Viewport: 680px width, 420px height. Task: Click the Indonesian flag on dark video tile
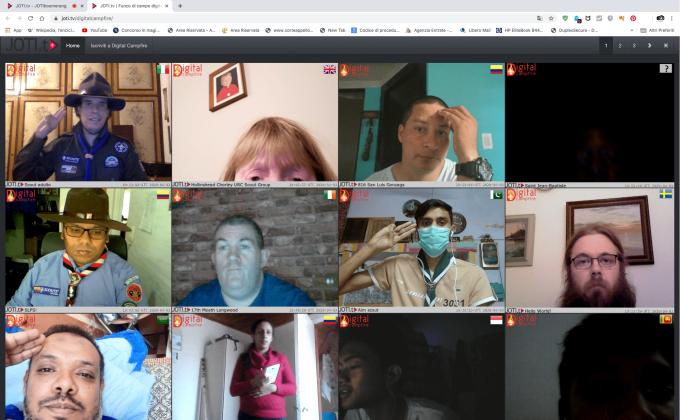496,320
